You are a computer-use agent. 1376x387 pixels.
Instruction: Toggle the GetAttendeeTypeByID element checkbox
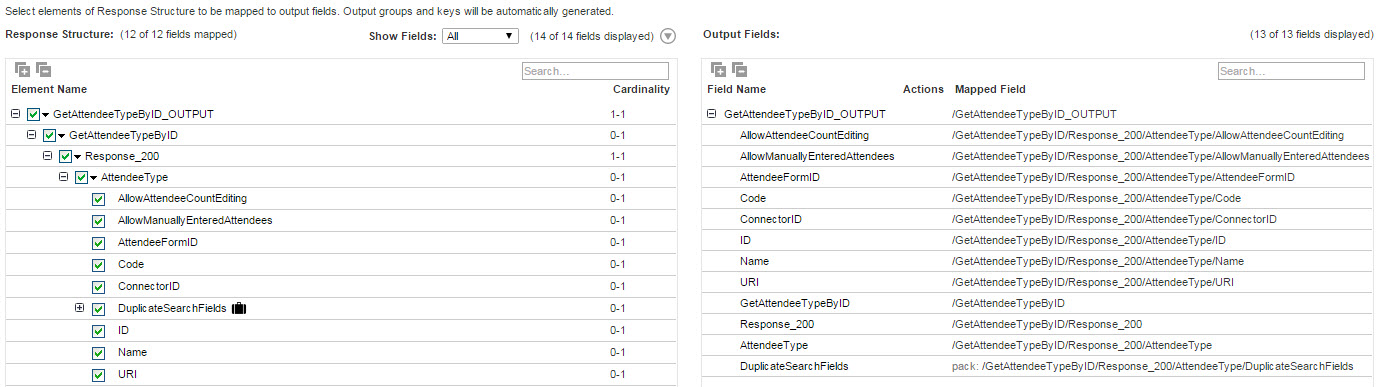click(x=50, y=136)
